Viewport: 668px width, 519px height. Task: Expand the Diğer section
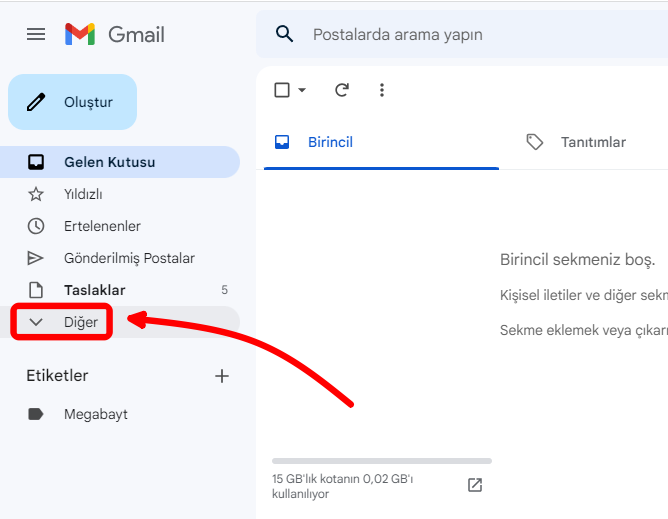[62, 322]
